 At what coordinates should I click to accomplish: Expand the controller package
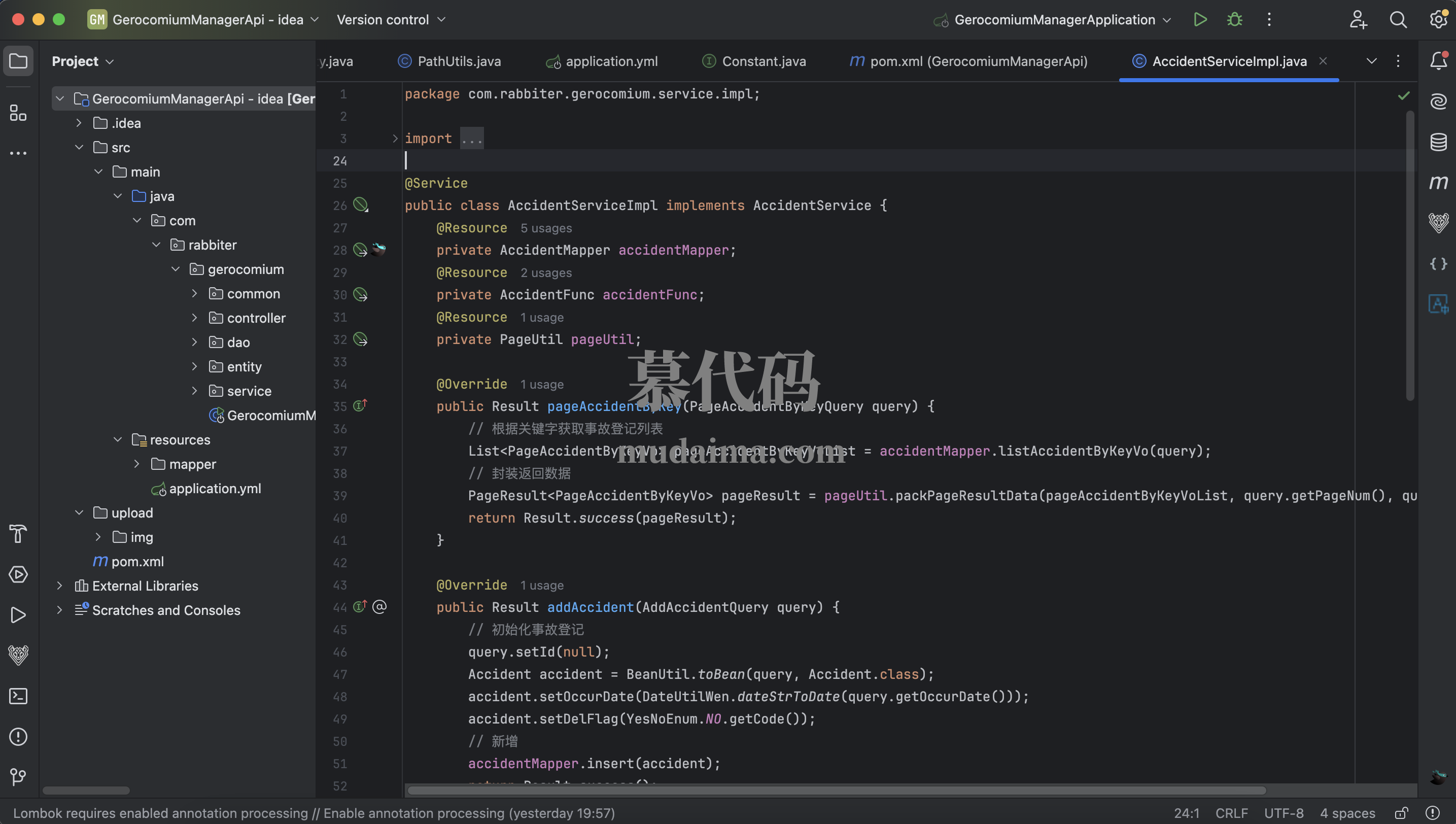[195, 318]
